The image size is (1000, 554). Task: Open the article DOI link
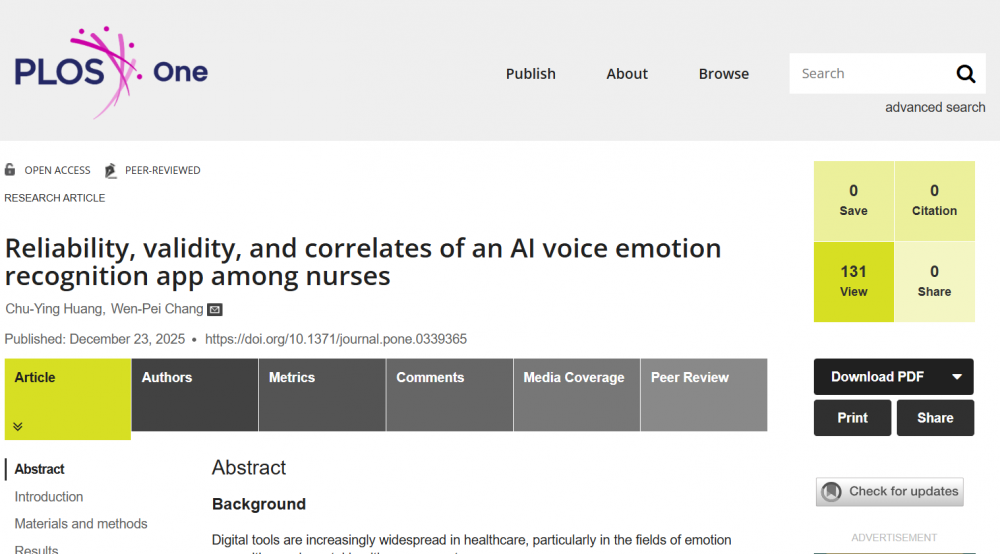pos(335,339)
